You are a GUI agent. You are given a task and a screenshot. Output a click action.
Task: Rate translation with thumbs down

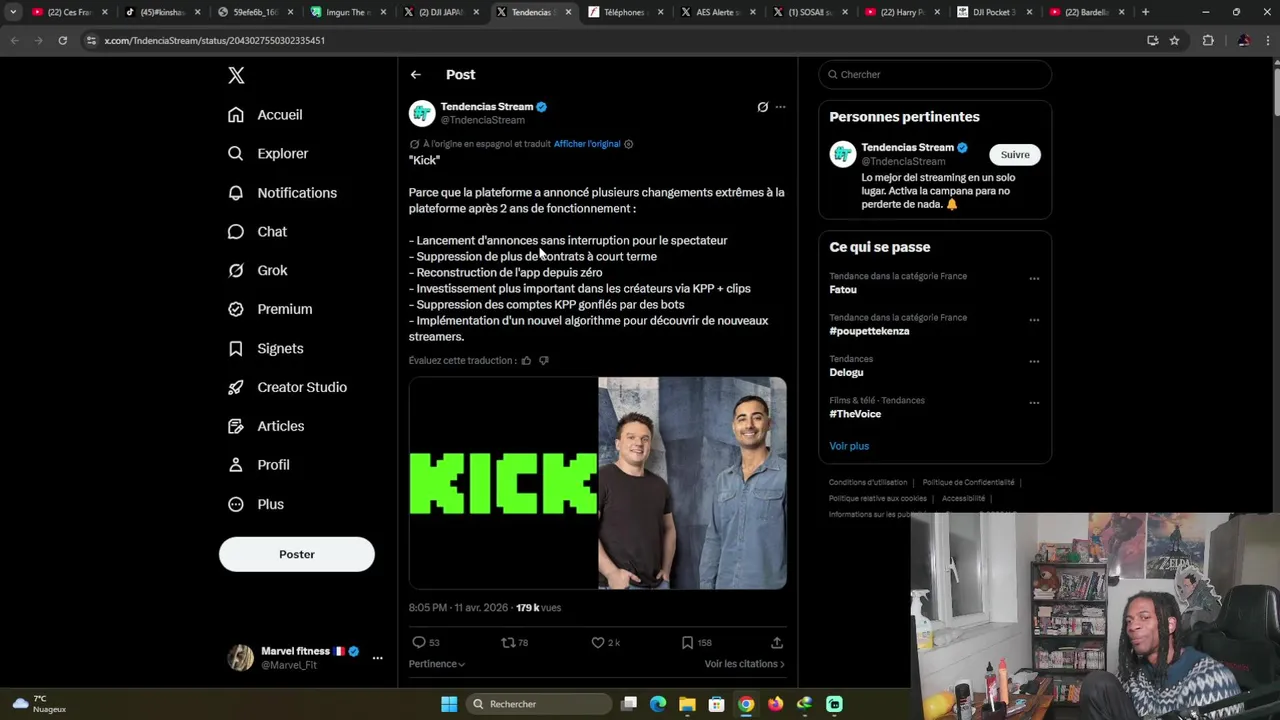coord(544,361)
